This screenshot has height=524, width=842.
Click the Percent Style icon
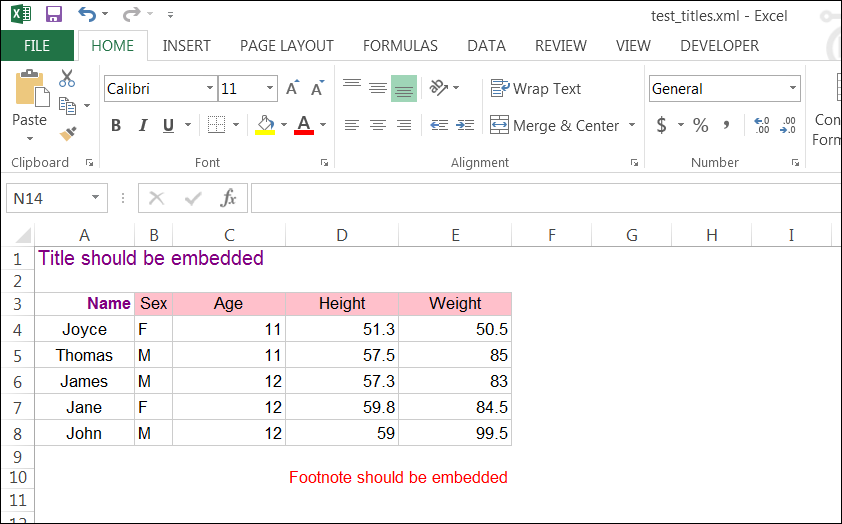700,125
